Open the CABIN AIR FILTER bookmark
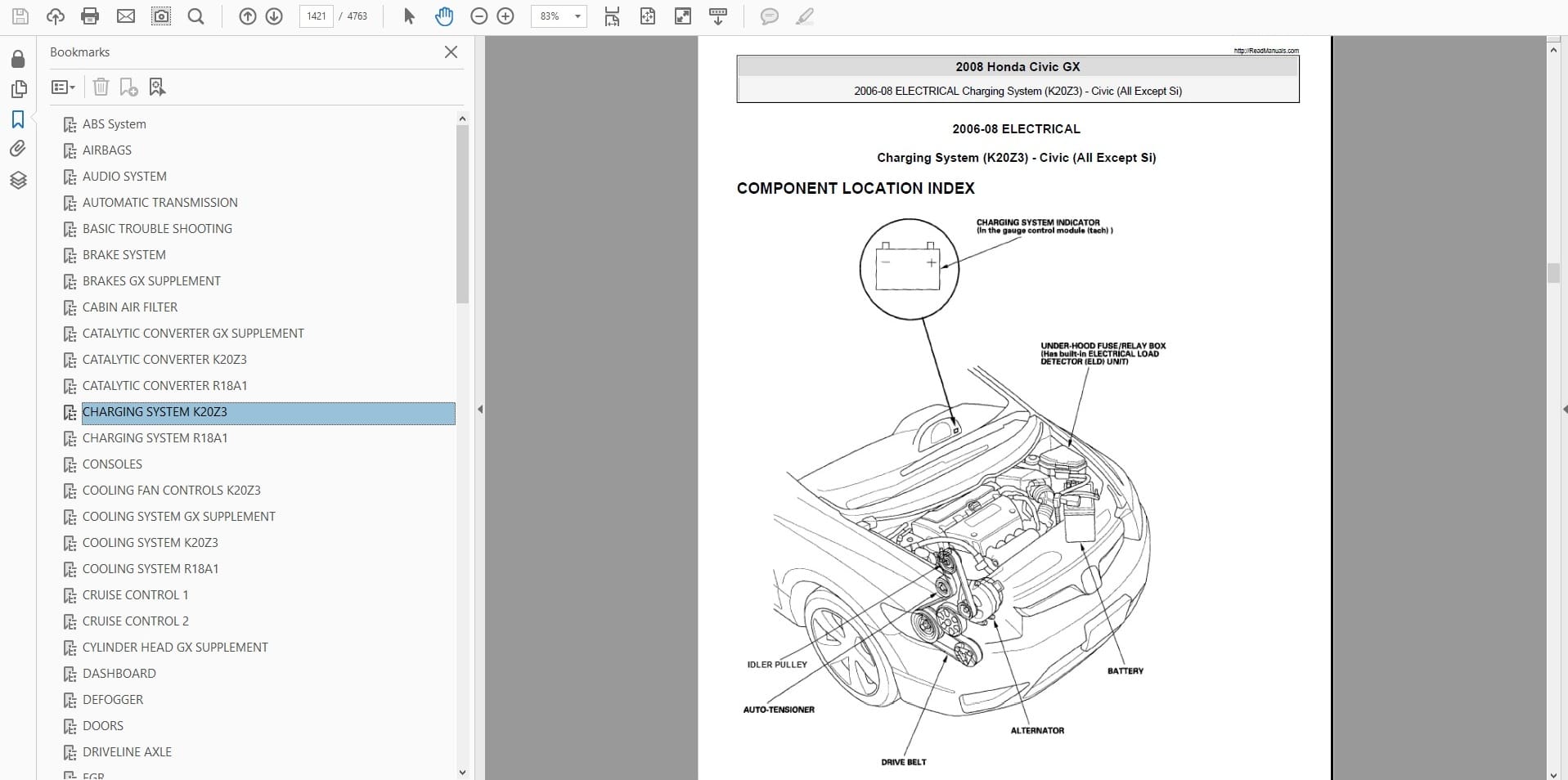This screenshot has height=780, width=1568. 129,307
